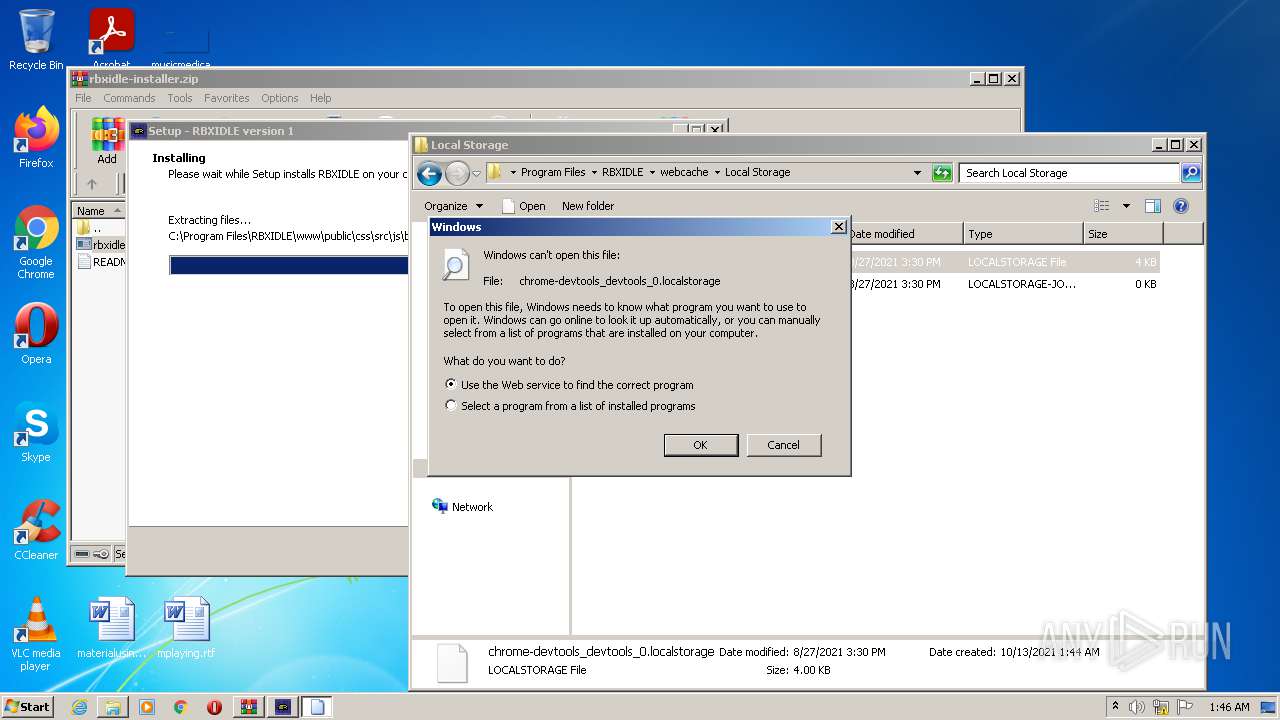This screenshot has height=720, width=1280.
Task: Open Google Chrome desktop shortcut
Action: coord(36,243)
